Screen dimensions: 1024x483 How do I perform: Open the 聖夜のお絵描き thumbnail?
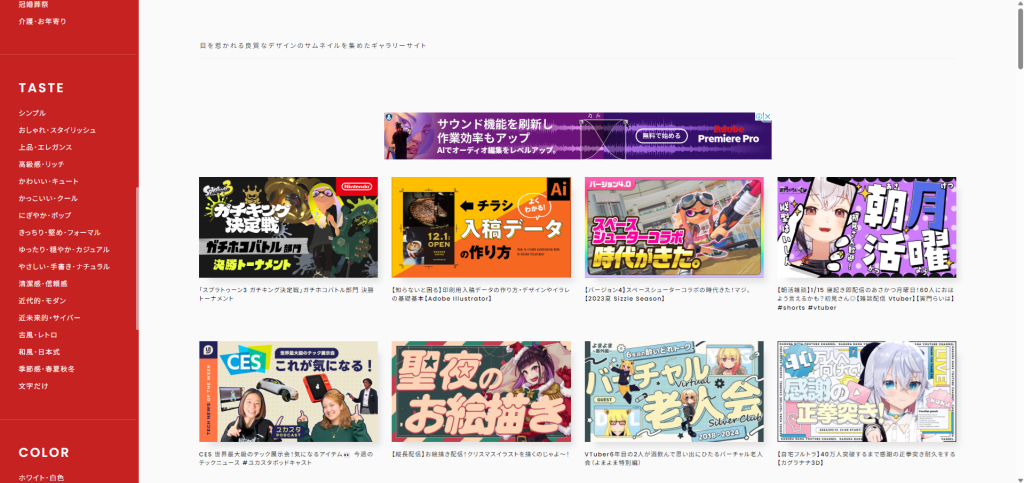[481, 391]
